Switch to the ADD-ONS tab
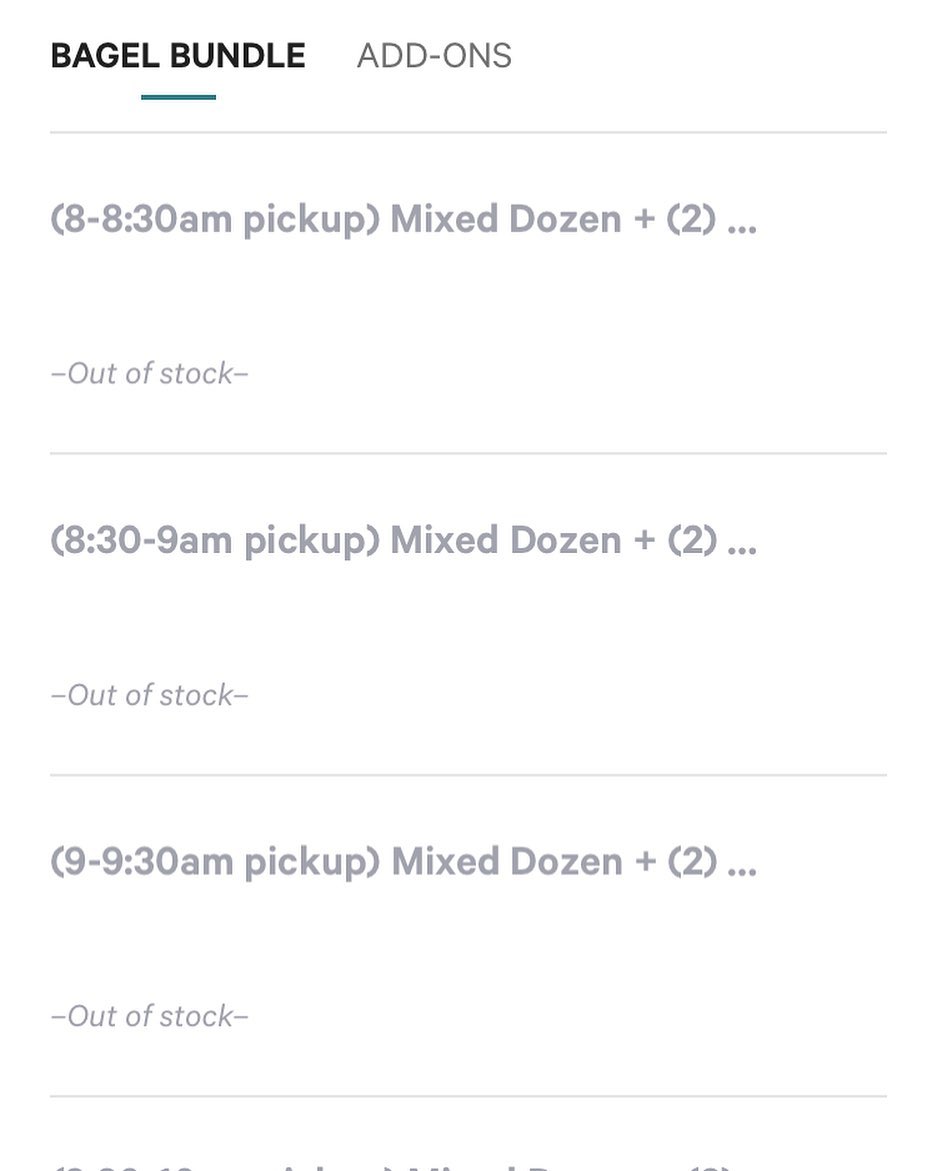The height and width of the screenshot is (1171, 937). tap(434, 56)
